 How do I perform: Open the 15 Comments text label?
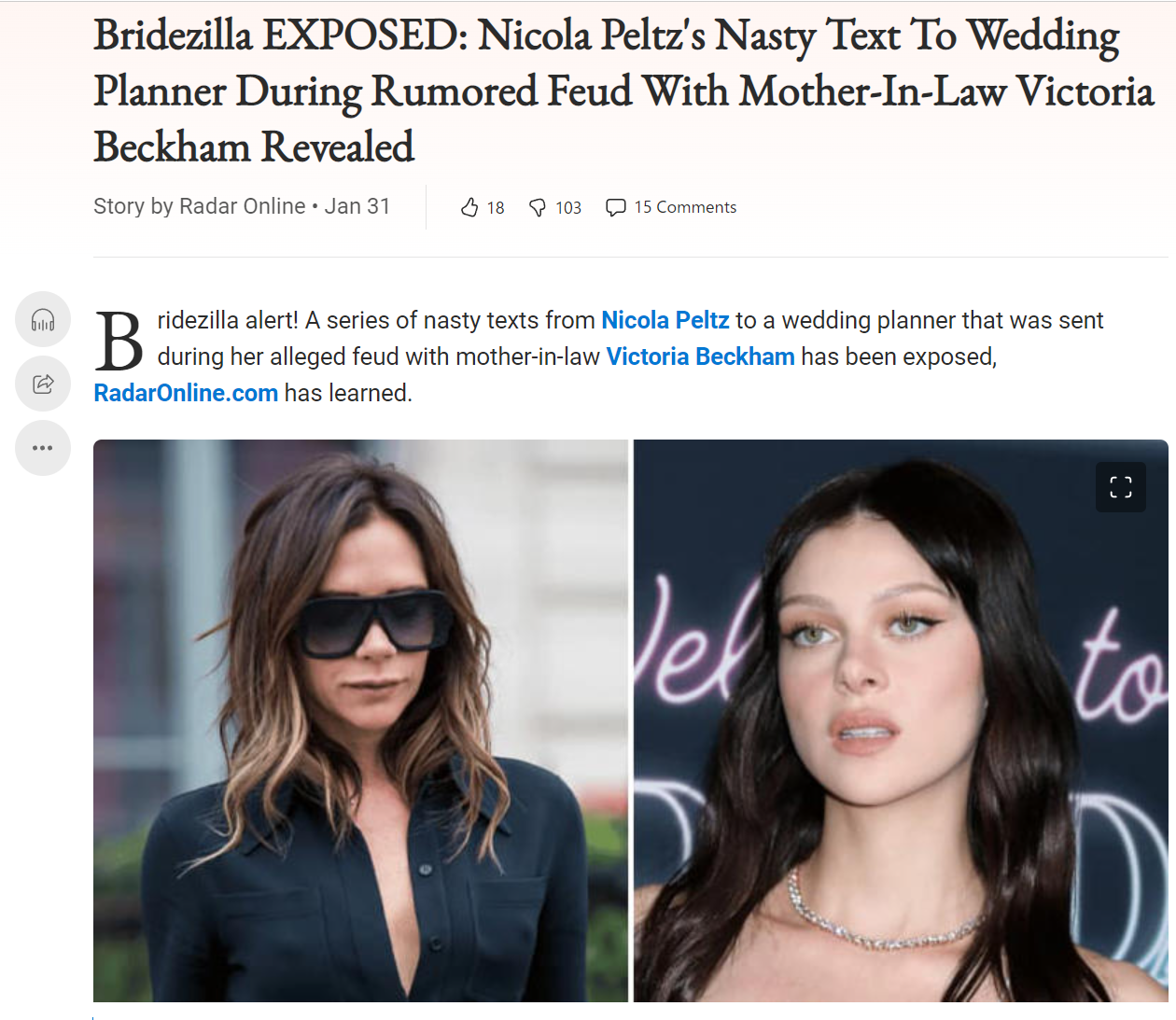(x=685, y=207)
